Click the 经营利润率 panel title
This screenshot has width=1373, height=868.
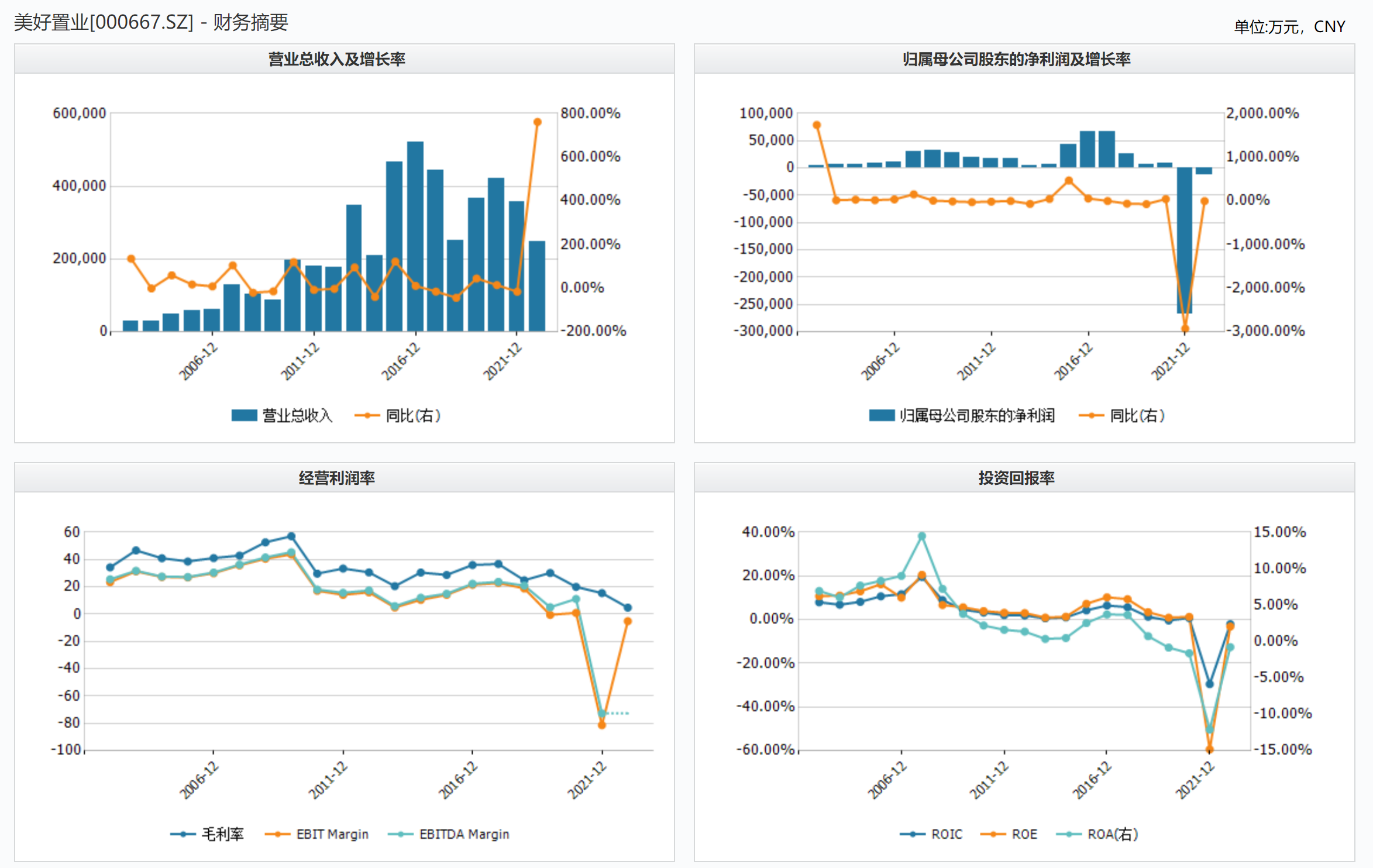coord(337,478)
